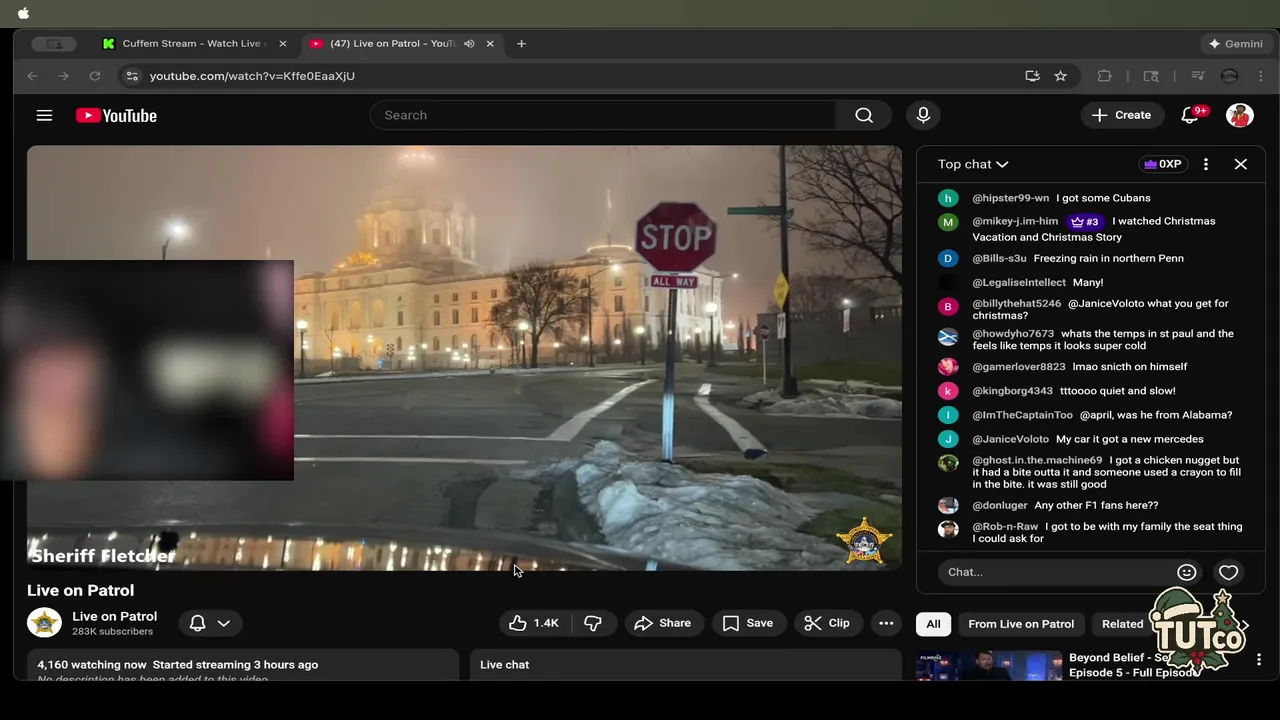Focus the YouTube Search field
Viewport: 1280px width, 720px height.
coord(603,115)
